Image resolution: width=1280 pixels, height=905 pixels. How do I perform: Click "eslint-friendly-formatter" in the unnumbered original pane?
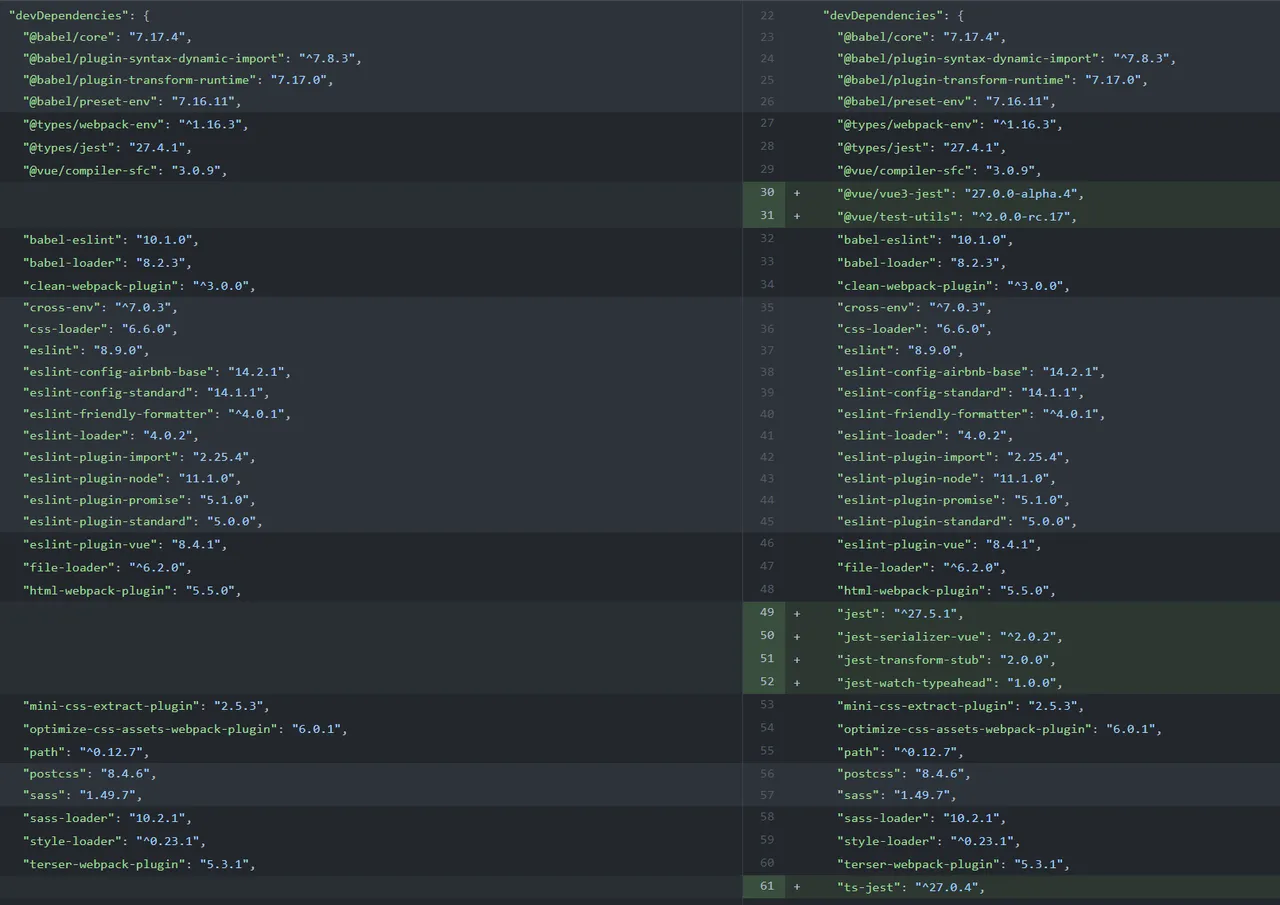pos(119,413)
